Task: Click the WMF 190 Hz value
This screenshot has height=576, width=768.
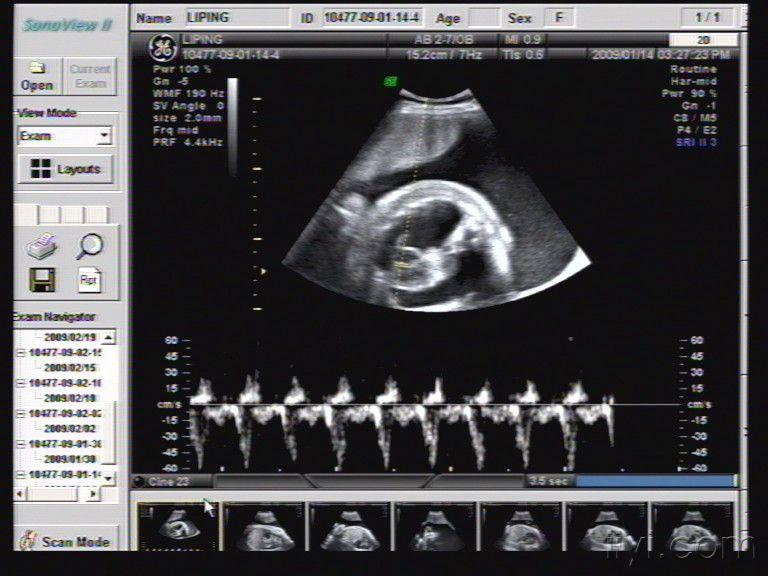Action: (x=189, y=93)
